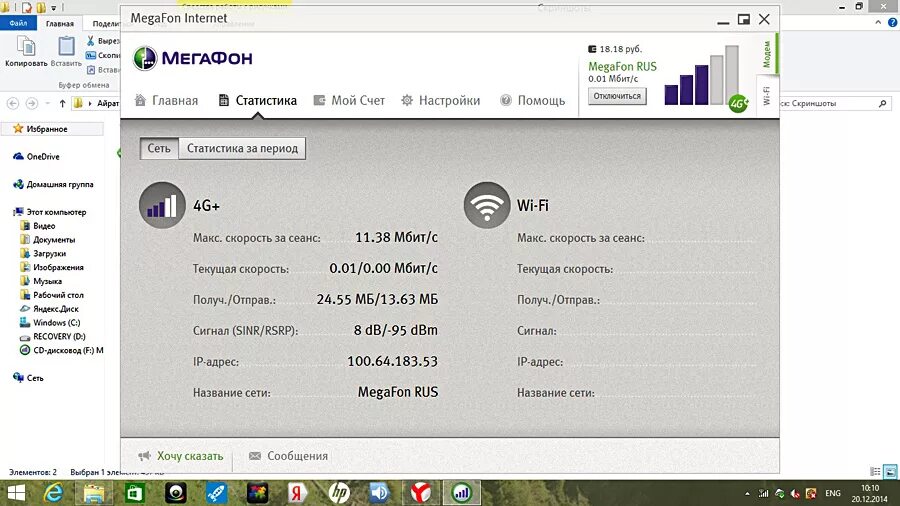
Task: Click the Хочу сказать link
Action: [181, 456]
